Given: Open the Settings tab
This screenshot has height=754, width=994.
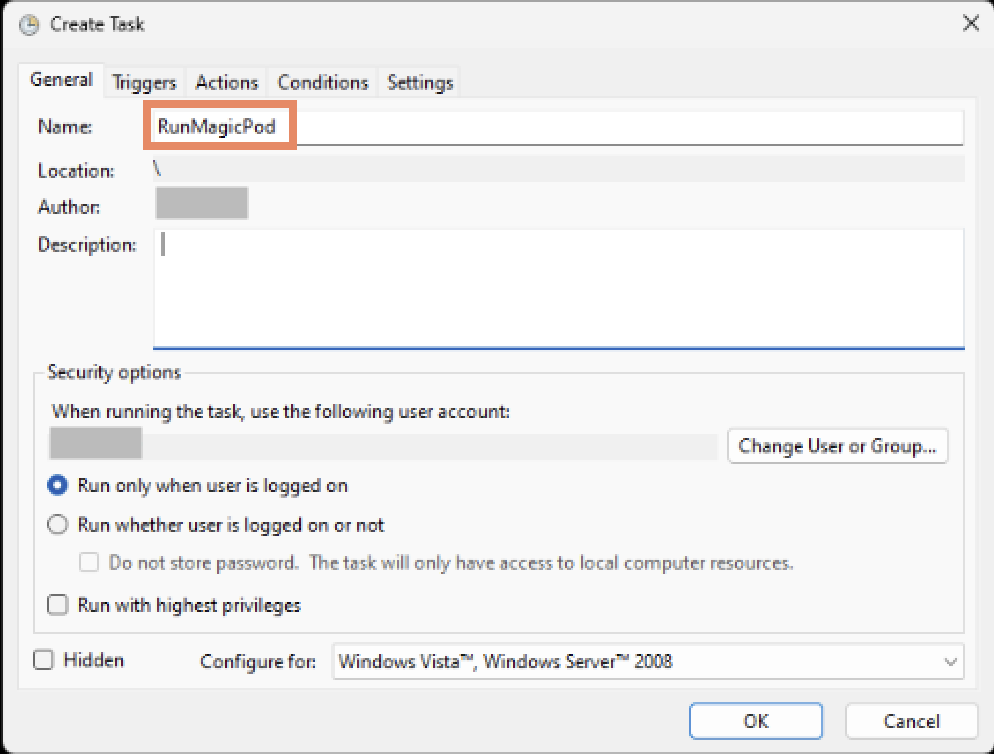Looking at the screenshot, I should coord(420,82).
